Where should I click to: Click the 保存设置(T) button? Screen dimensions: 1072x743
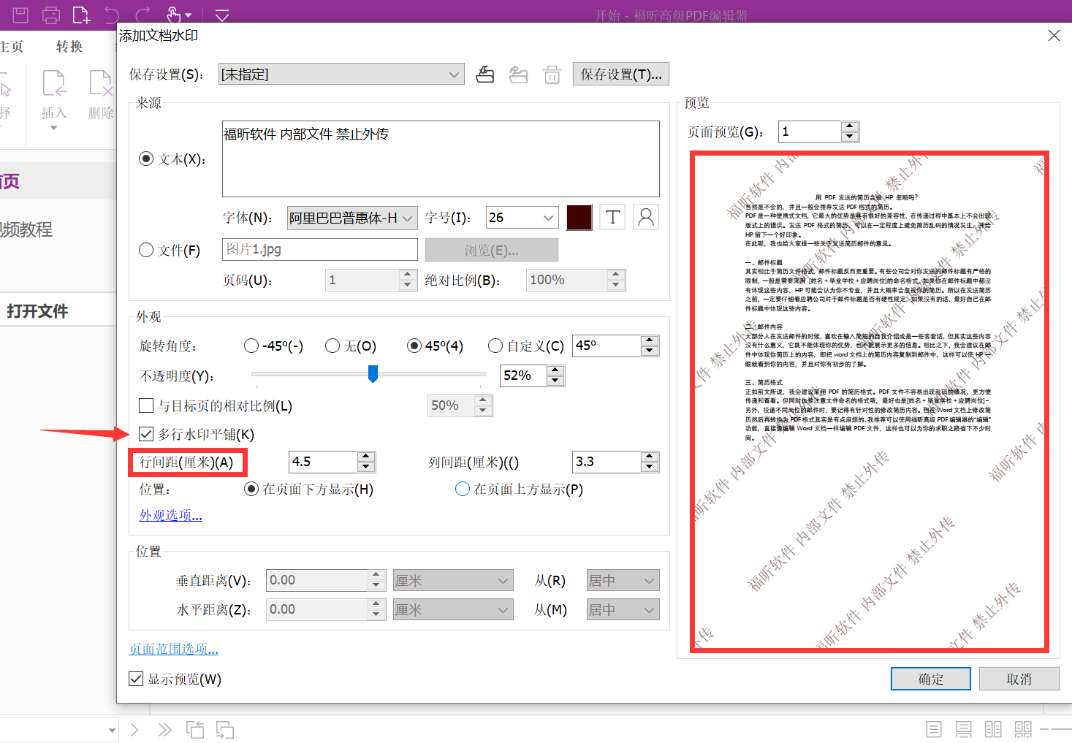621,74
